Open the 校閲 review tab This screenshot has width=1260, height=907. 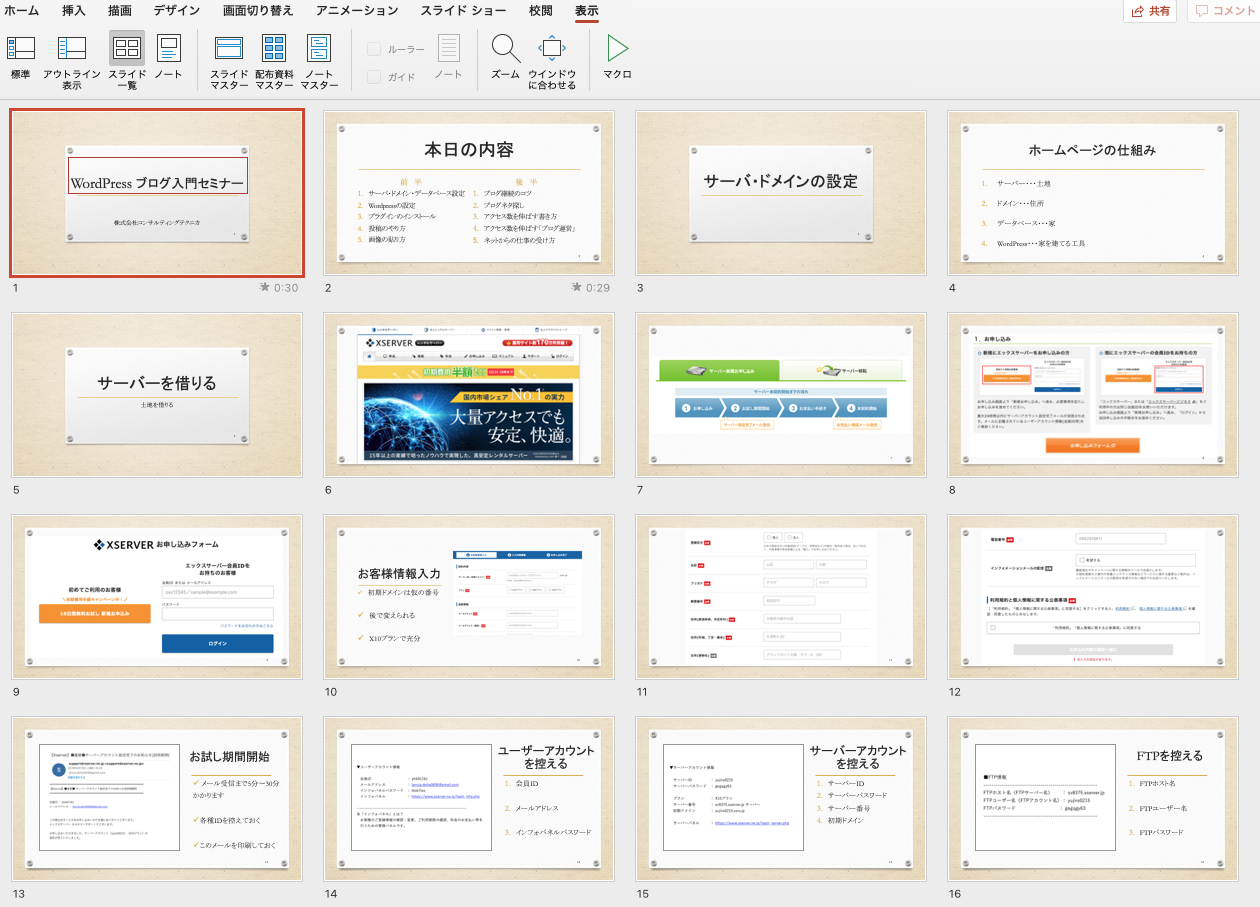[x=540, y=11]
